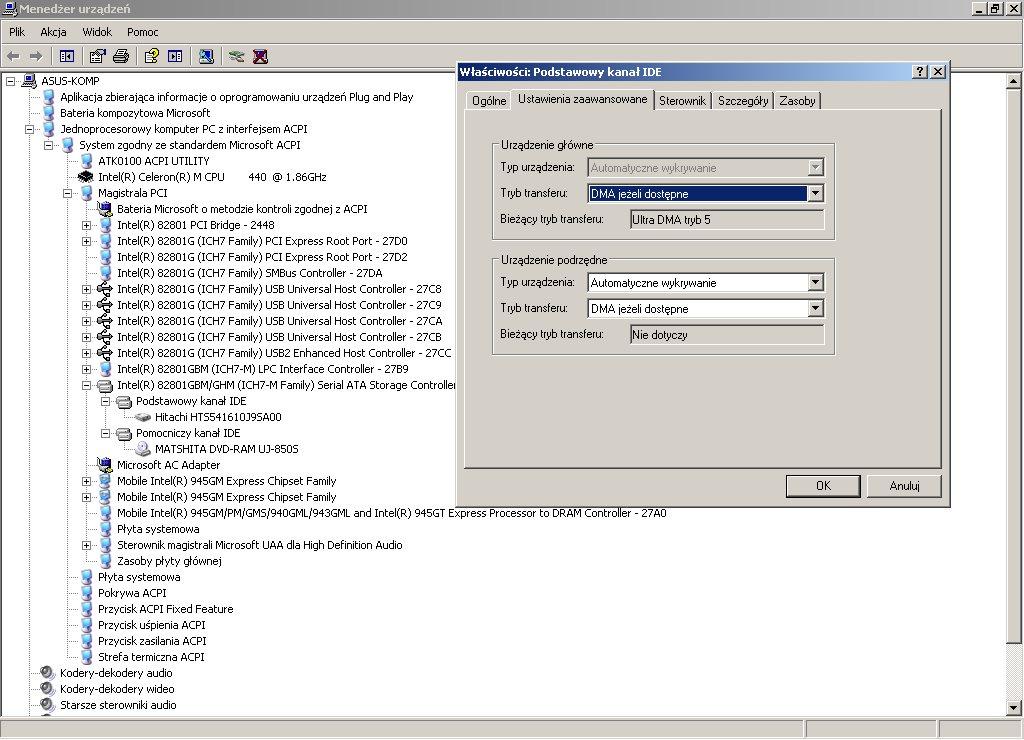The image size is (1024, 740).
Task: Toggle the console tree pane toolbar icon
Action: pos(67,57)
